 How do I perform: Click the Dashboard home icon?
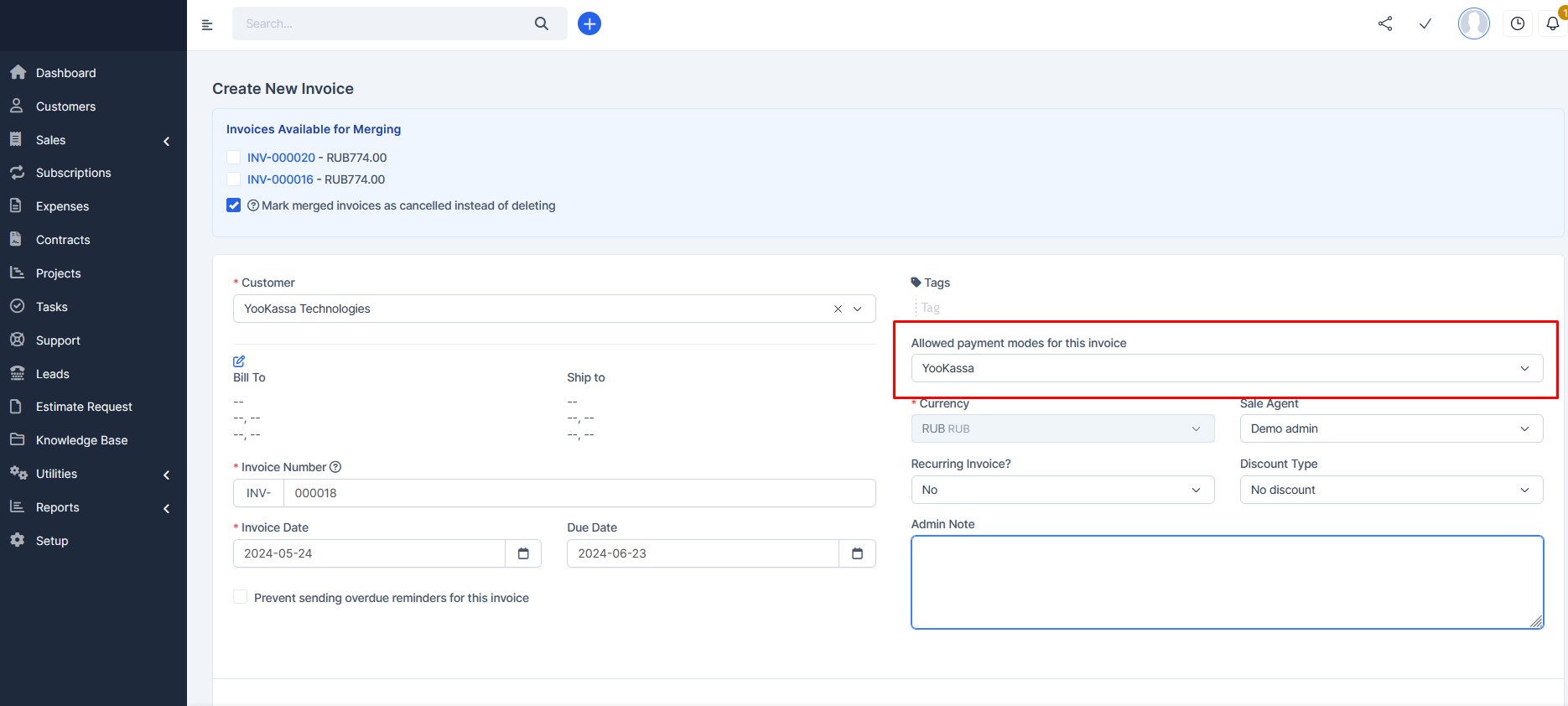[x=18, y=72]
